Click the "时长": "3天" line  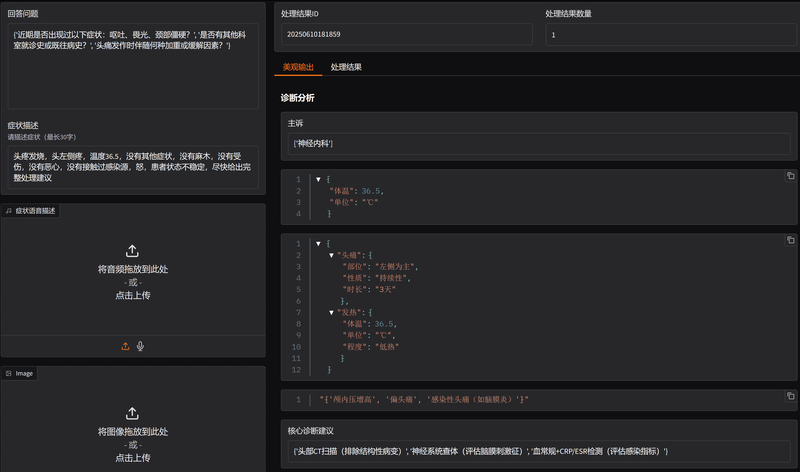click(x=369, y=289)
